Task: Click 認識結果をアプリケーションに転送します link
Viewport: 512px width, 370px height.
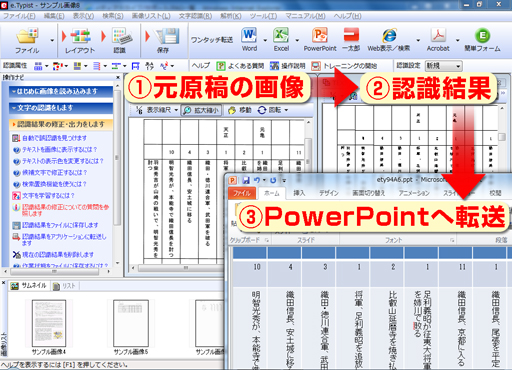Action: pos(64,239)
